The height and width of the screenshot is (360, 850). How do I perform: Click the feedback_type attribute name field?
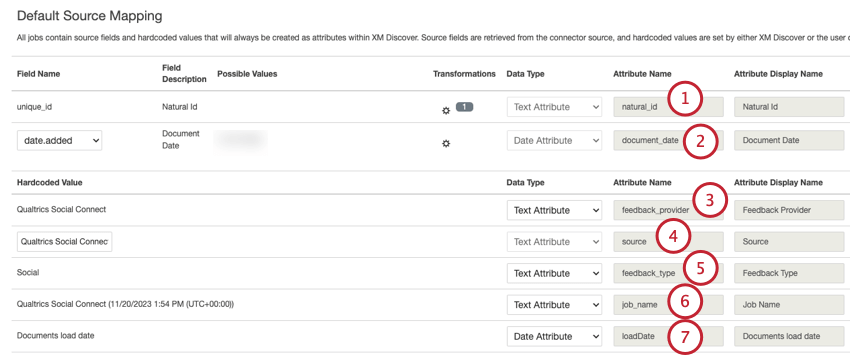point(668,273)
